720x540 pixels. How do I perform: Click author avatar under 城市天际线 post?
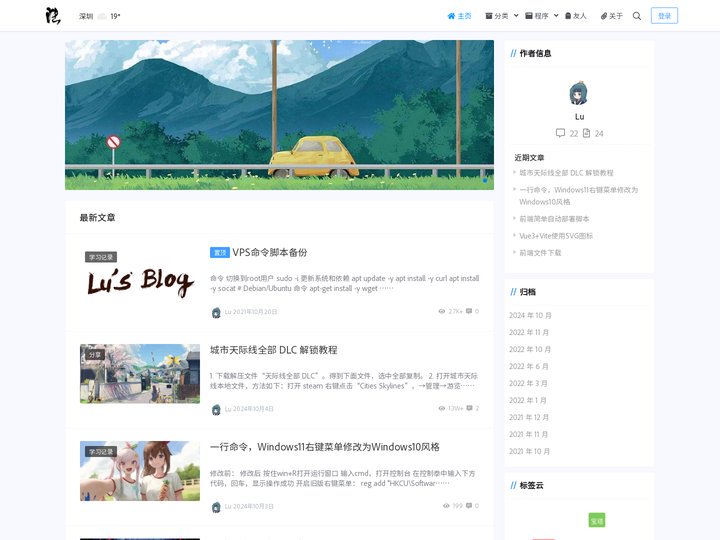click(x=216, y=409)
